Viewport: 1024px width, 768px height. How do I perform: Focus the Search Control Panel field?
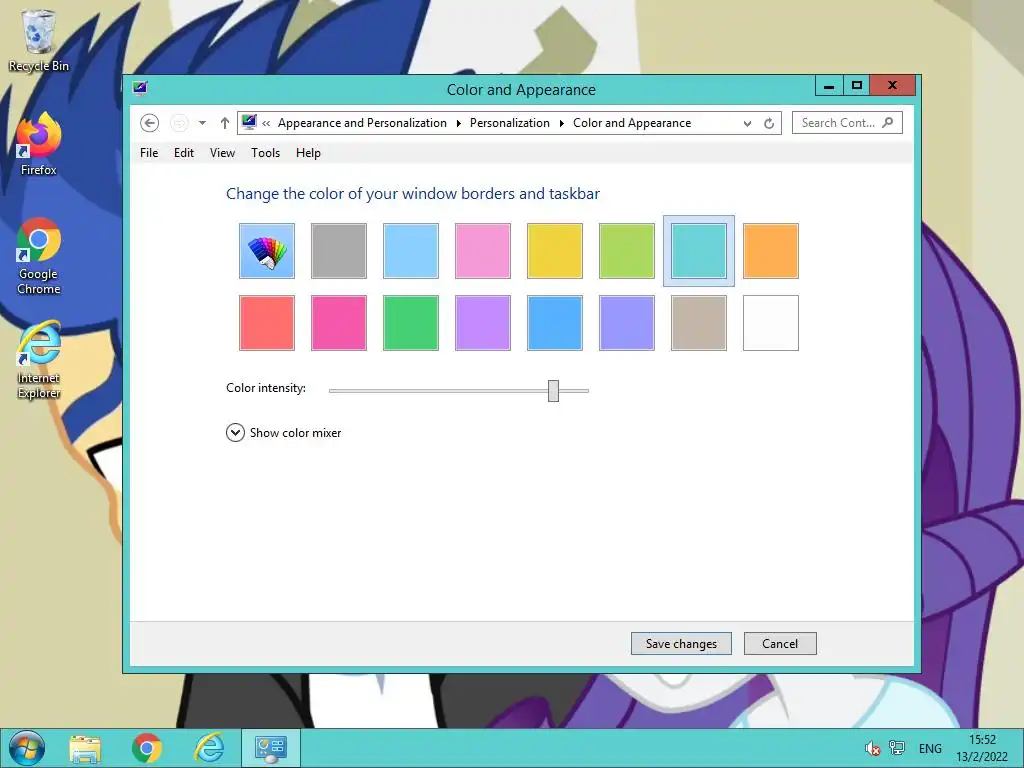[847, 123]
